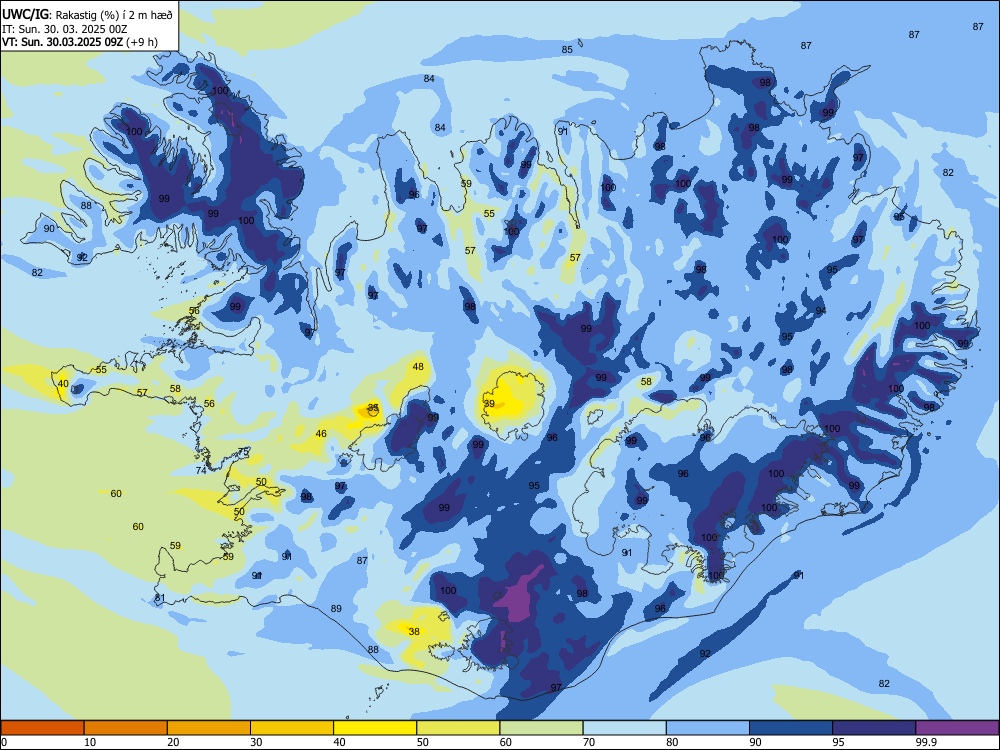Click the '75' humidity value on map
This screenshot has height=750, width=1000.
tap(243, 452)
